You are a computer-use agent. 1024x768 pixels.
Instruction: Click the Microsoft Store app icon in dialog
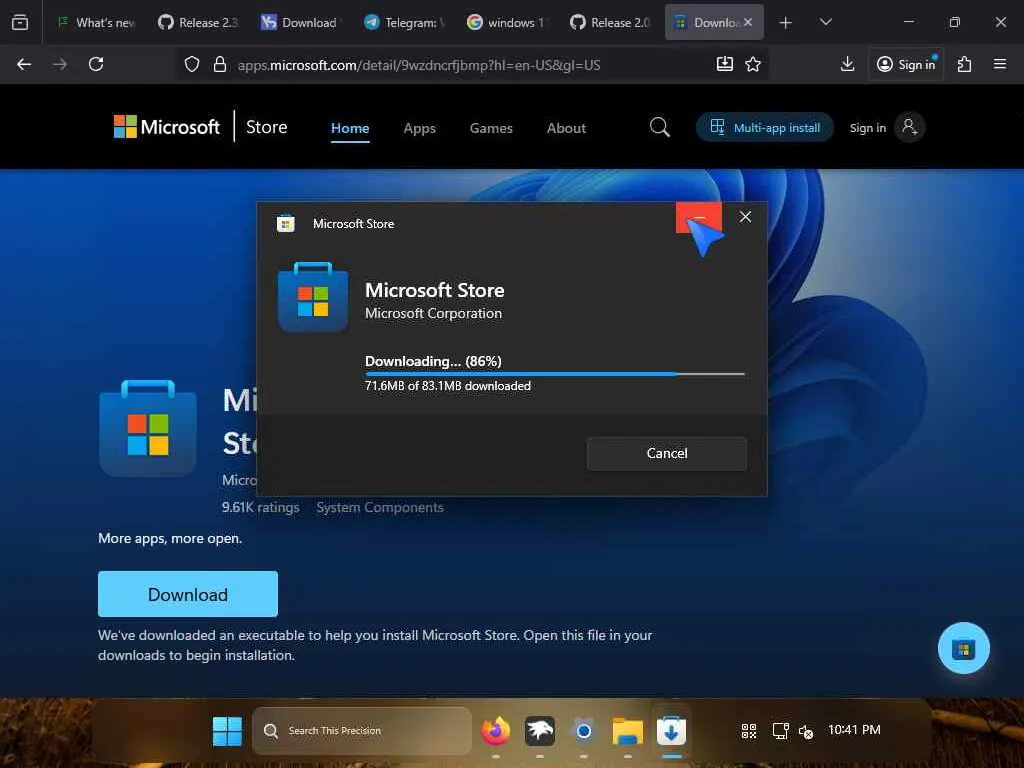[313, 298]
